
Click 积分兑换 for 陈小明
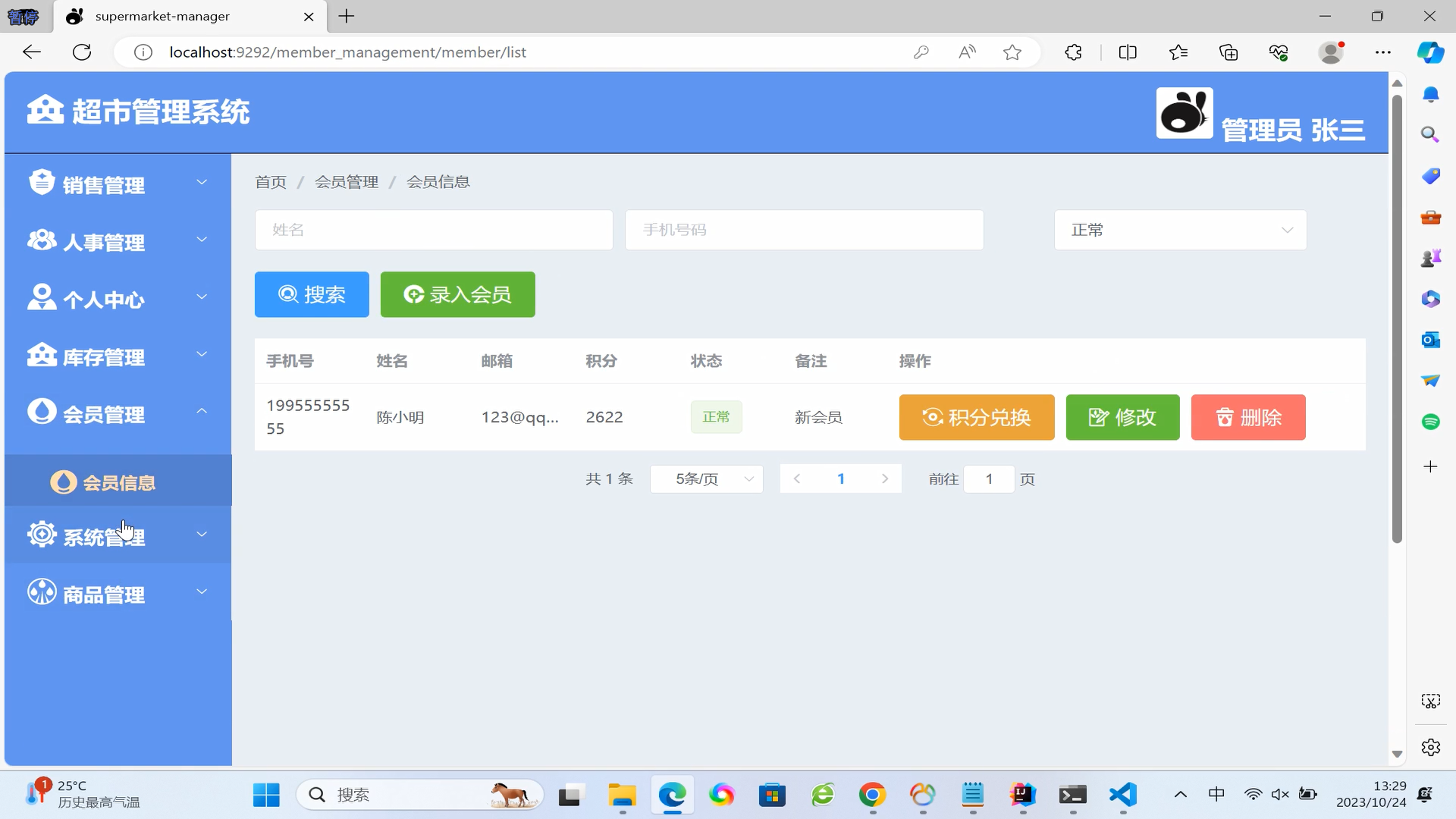tap(976, 417)
